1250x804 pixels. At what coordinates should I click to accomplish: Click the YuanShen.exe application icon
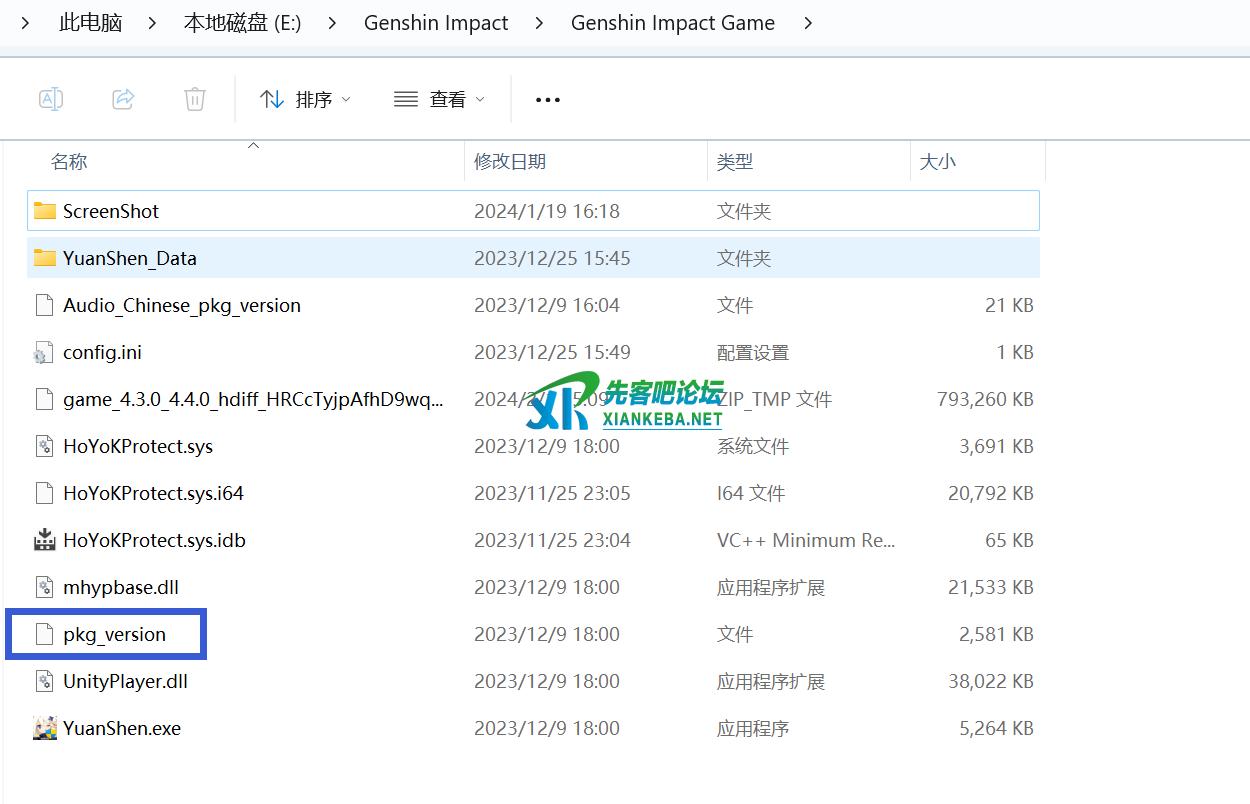(44, 728)
